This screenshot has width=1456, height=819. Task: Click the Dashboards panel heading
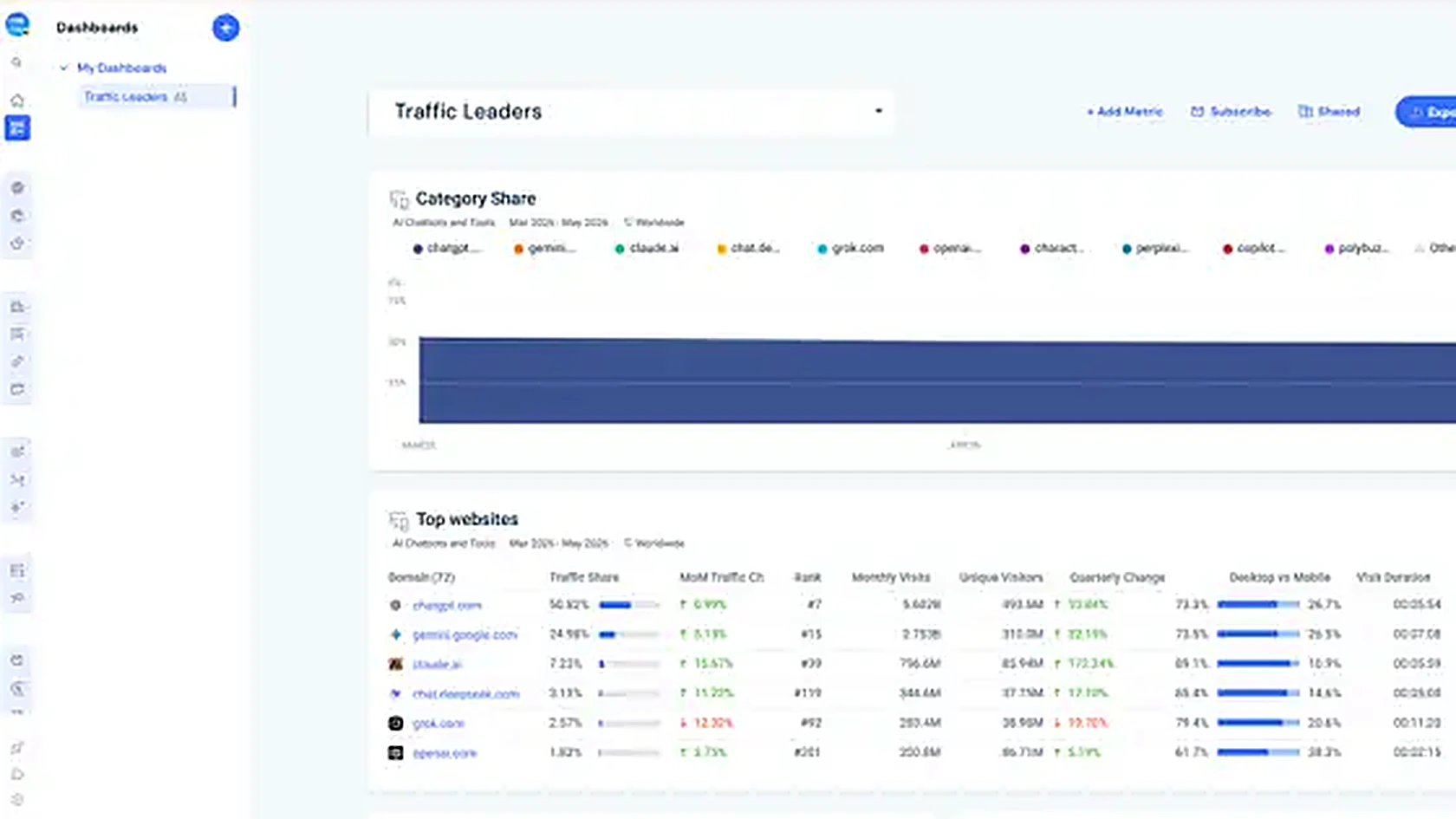(97, 28)
